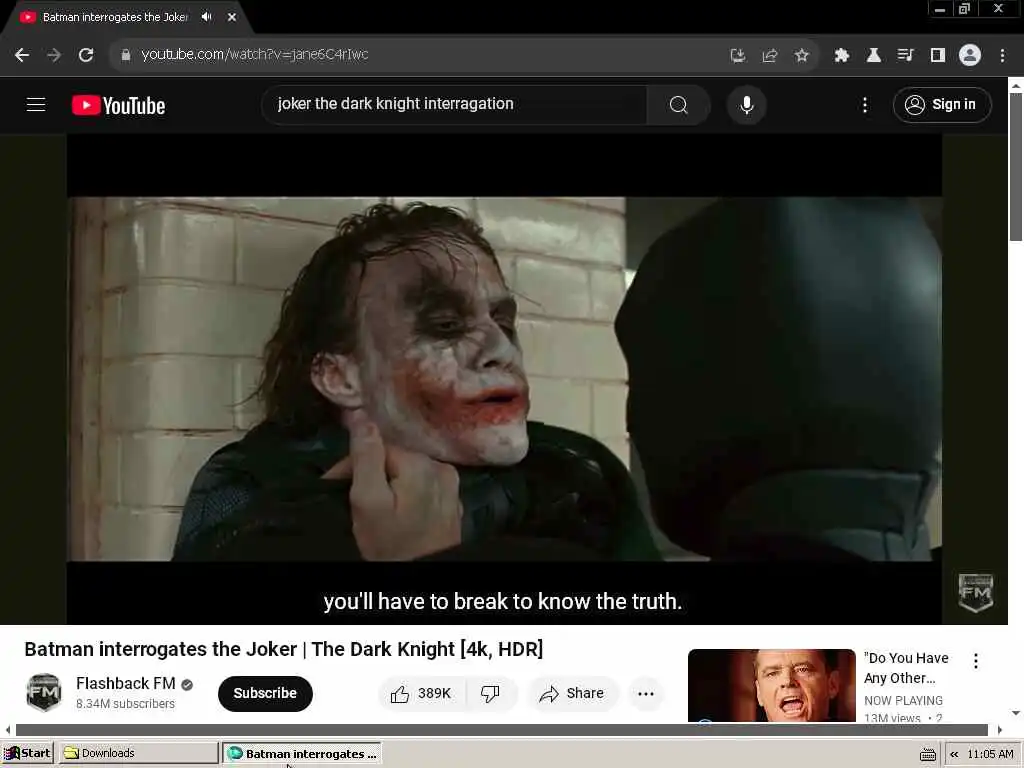
Task: Expand hidden system tray icons
Action: point(954,754)
